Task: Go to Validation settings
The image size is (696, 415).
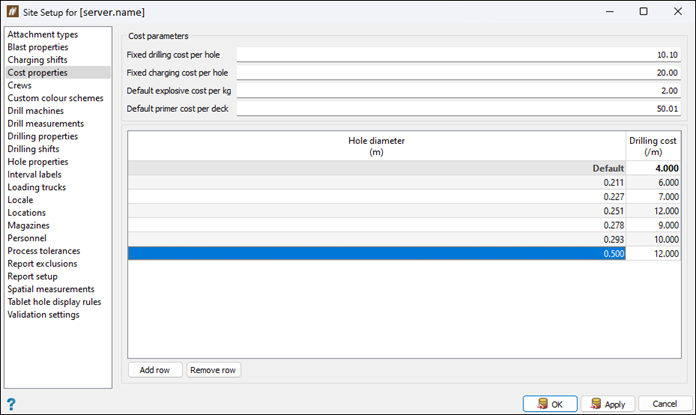Action: coord(43,315)
